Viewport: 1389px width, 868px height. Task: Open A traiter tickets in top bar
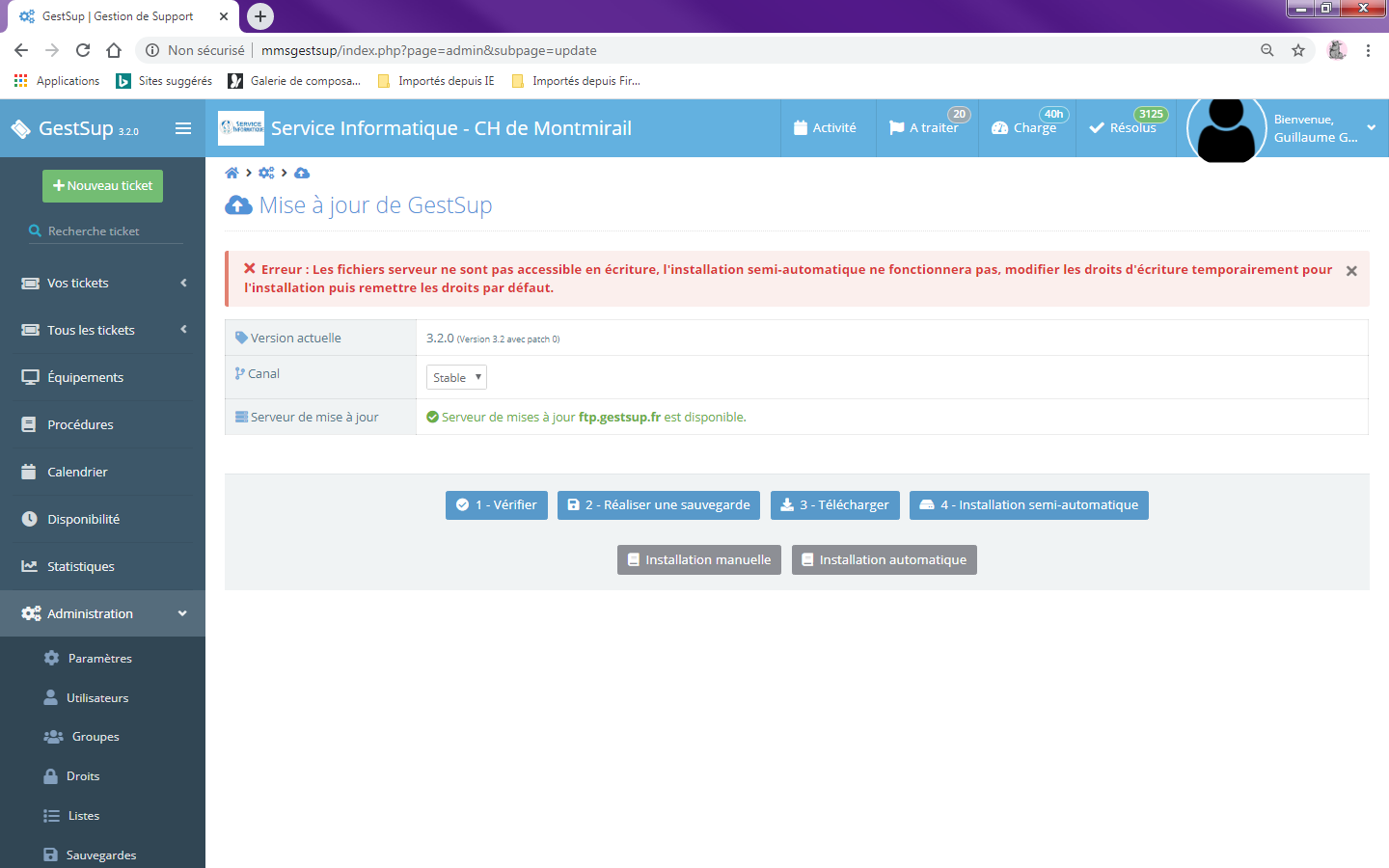tap(927, 128)
